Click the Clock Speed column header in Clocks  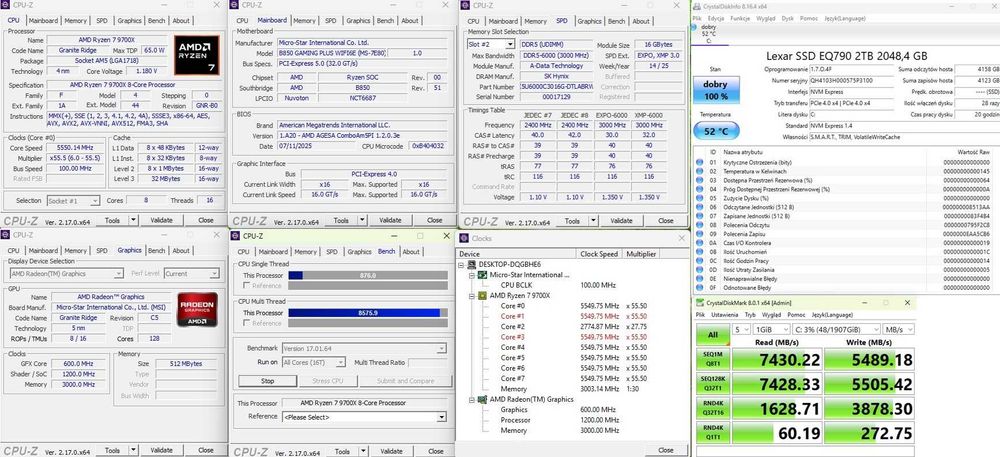599,254
